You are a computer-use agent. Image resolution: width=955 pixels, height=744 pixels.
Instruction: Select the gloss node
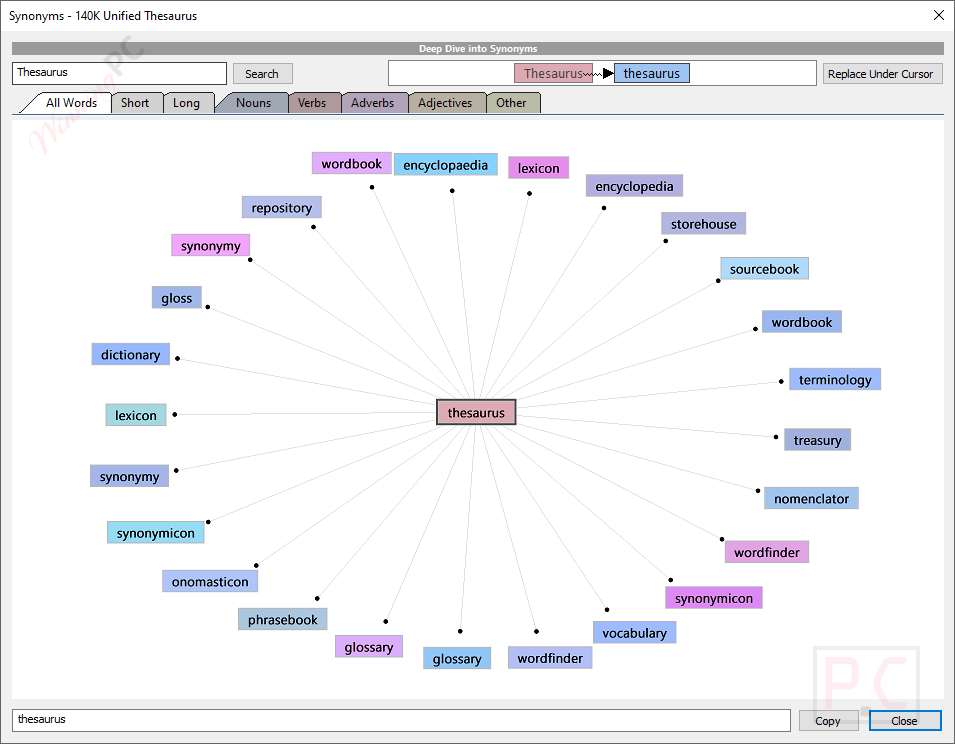coord(177,298)
